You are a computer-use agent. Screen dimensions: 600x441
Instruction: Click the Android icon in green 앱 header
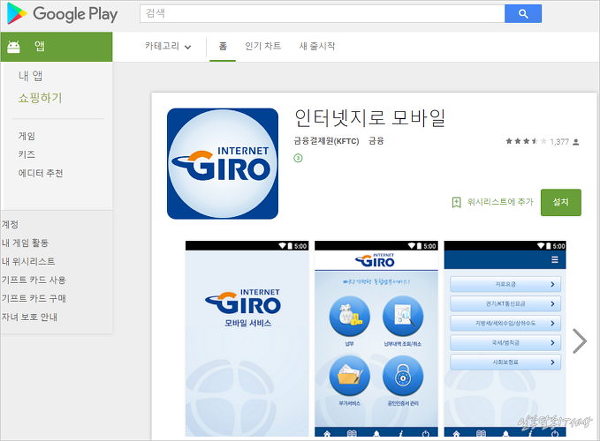[14, 47]
